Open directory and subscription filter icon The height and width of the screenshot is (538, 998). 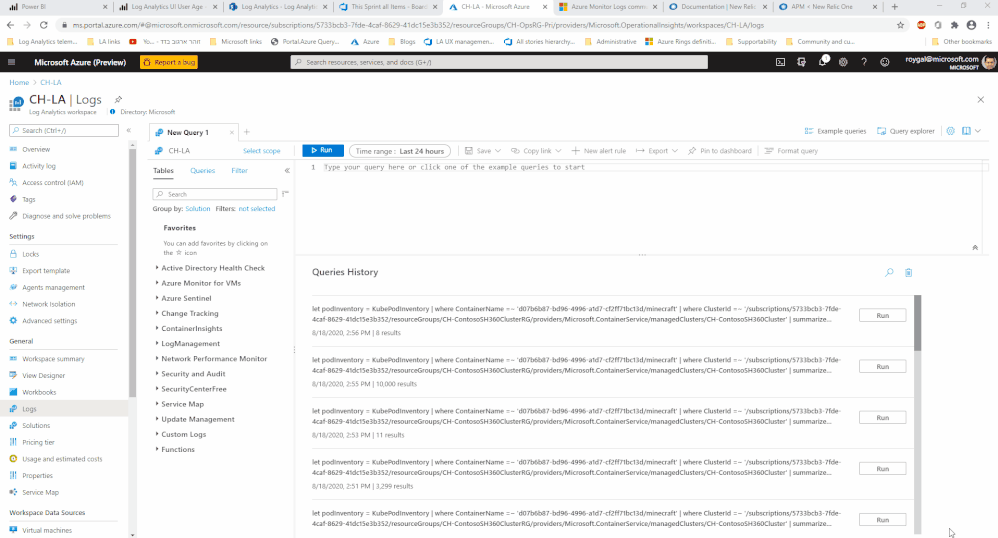click(x=801, y=62)
